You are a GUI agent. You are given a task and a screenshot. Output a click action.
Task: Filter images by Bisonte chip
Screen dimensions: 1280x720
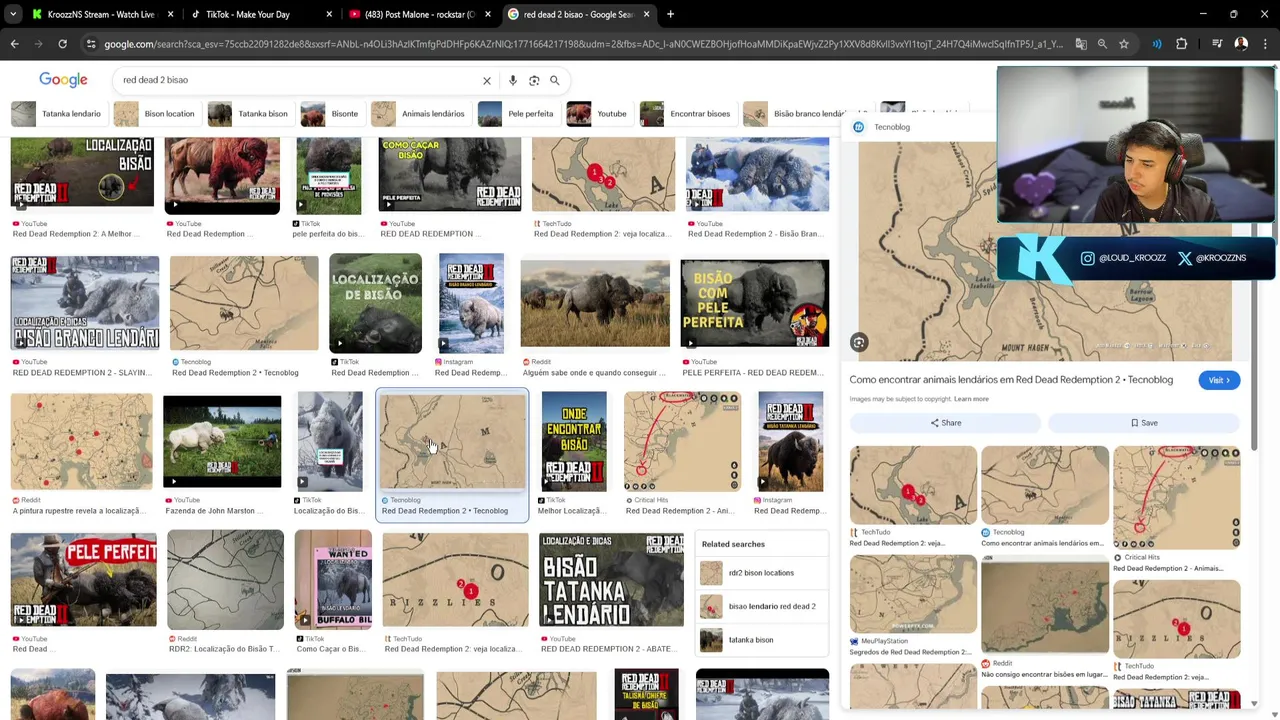coord(331,114)
